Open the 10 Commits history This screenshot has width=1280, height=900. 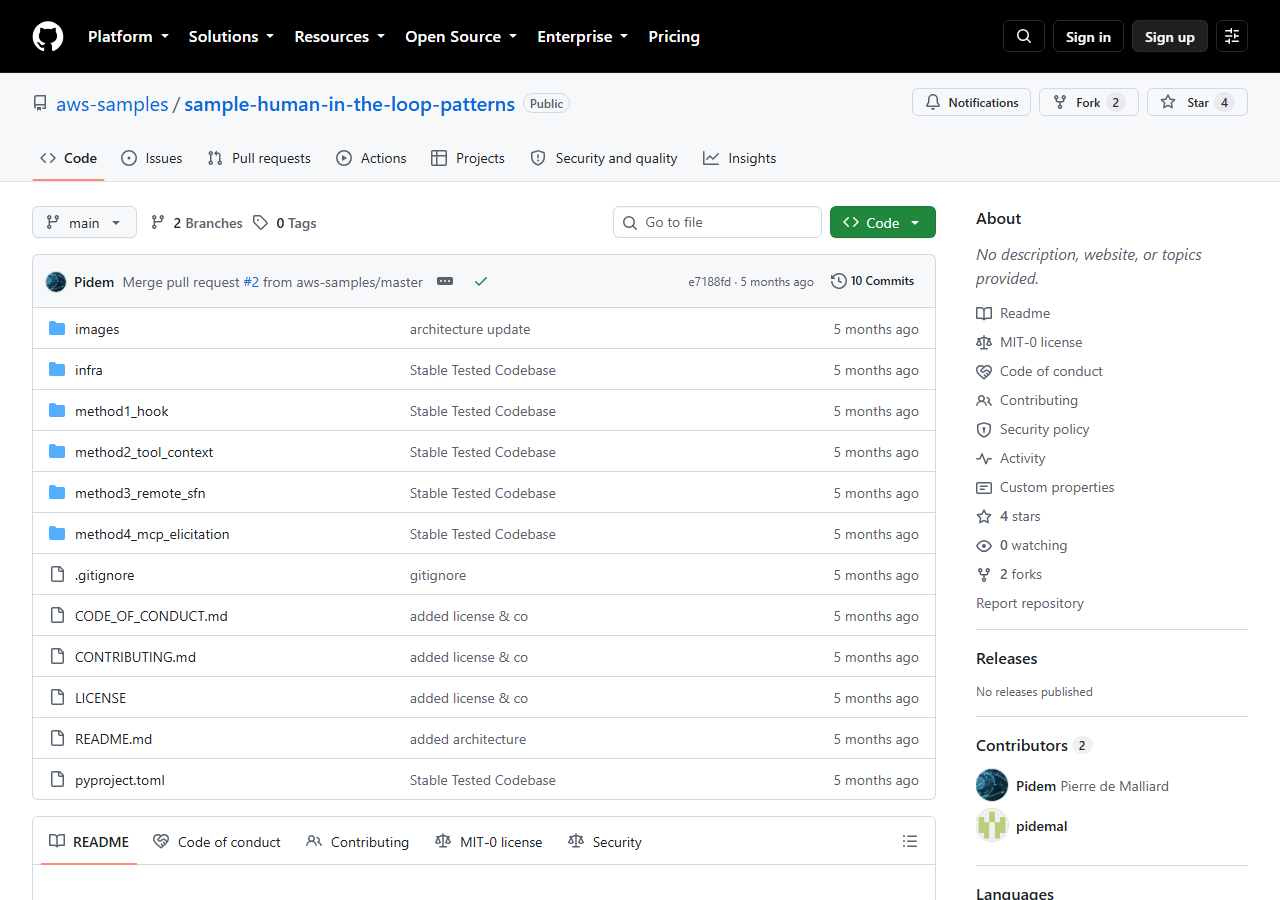873,281
